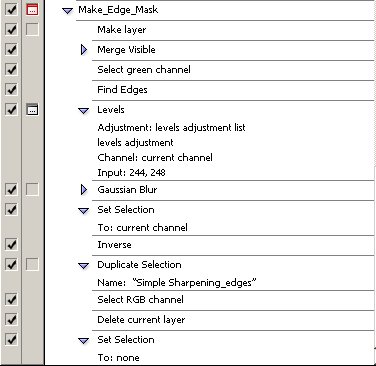Select the Find Edges step
This screenshot has height=366, width=376.
tap(233, 90)
